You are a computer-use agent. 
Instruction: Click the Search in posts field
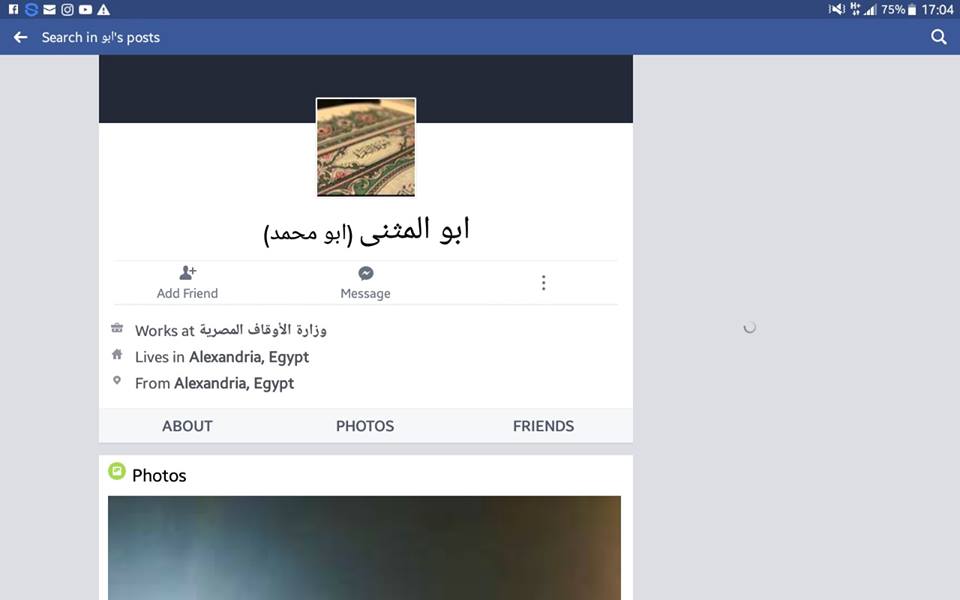coord(100,37)
